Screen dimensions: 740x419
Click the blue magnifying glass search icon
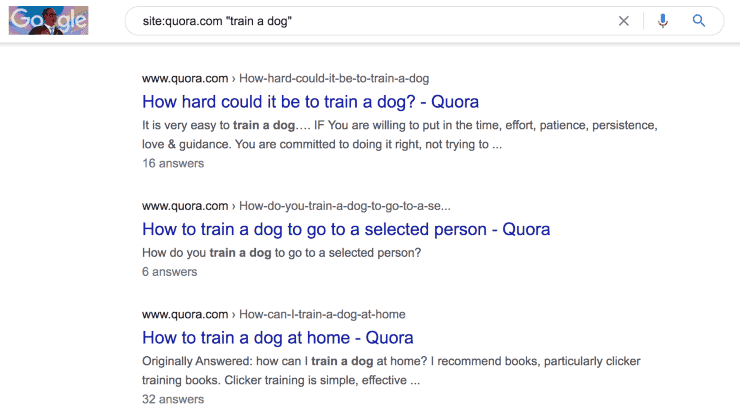pos(699,21)
